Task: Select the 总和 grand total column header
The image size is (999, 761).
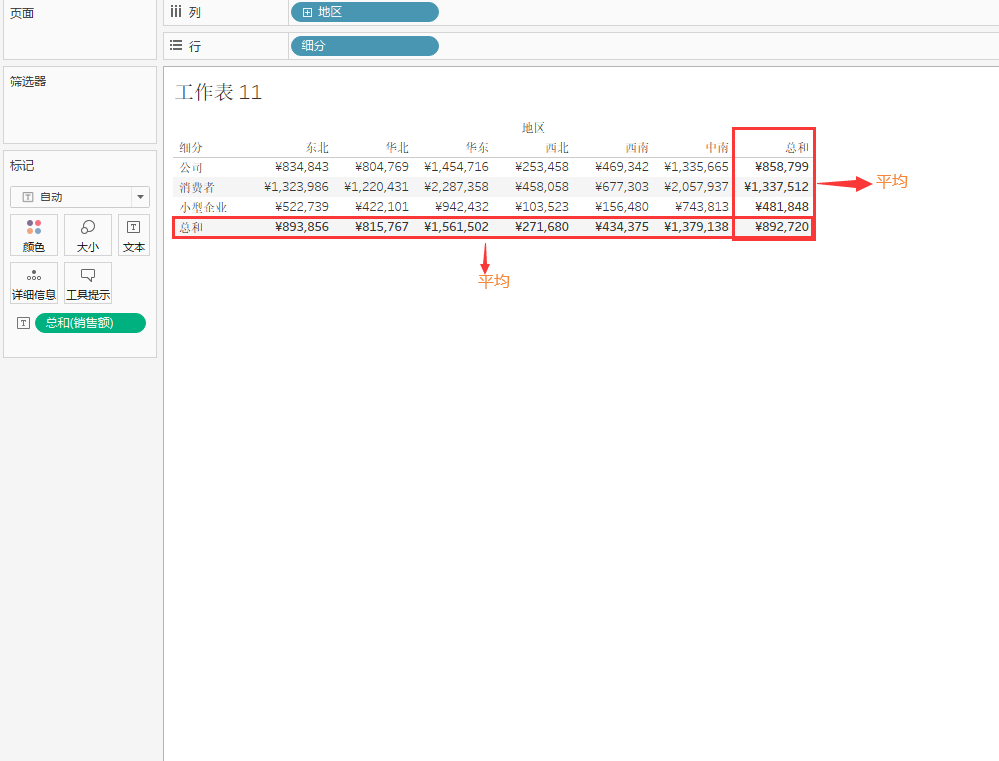Action: 796,148
